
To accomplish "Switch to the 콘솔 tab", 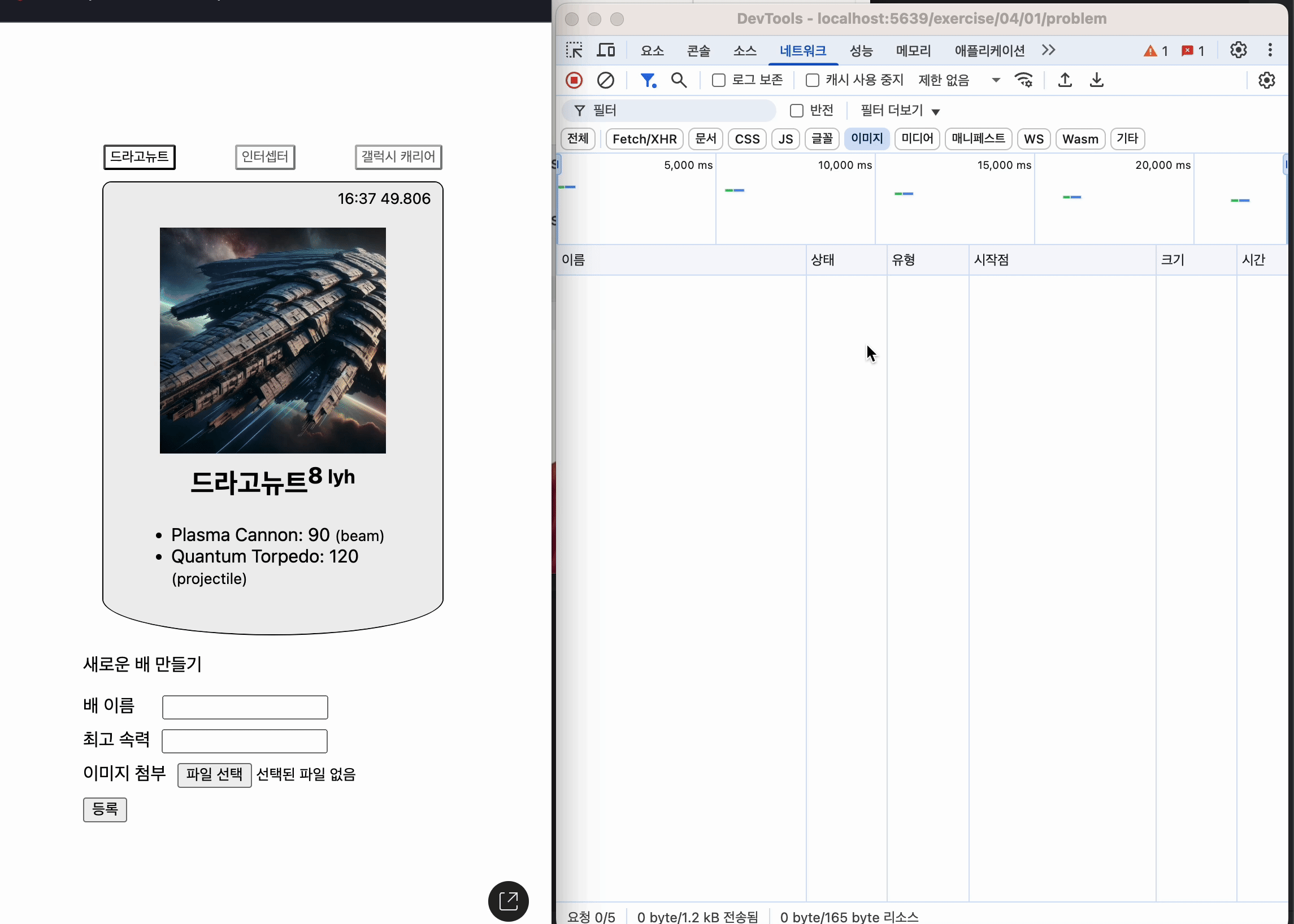I will pos(698,51).
